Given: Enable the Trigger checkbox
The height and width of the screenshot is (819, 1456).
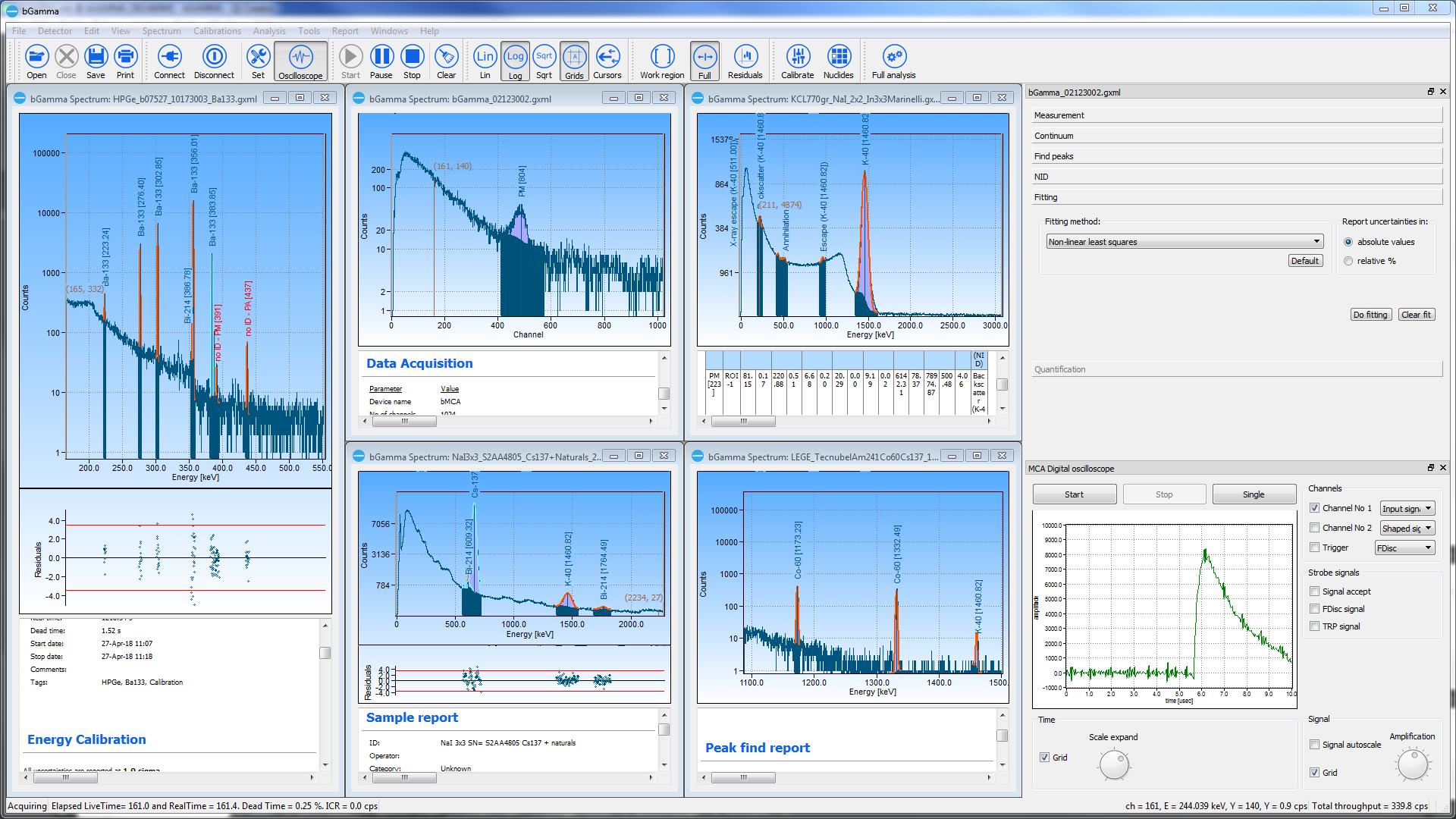Looking at the screenshot, I should pyautogui.click(x=1314, y=548).
